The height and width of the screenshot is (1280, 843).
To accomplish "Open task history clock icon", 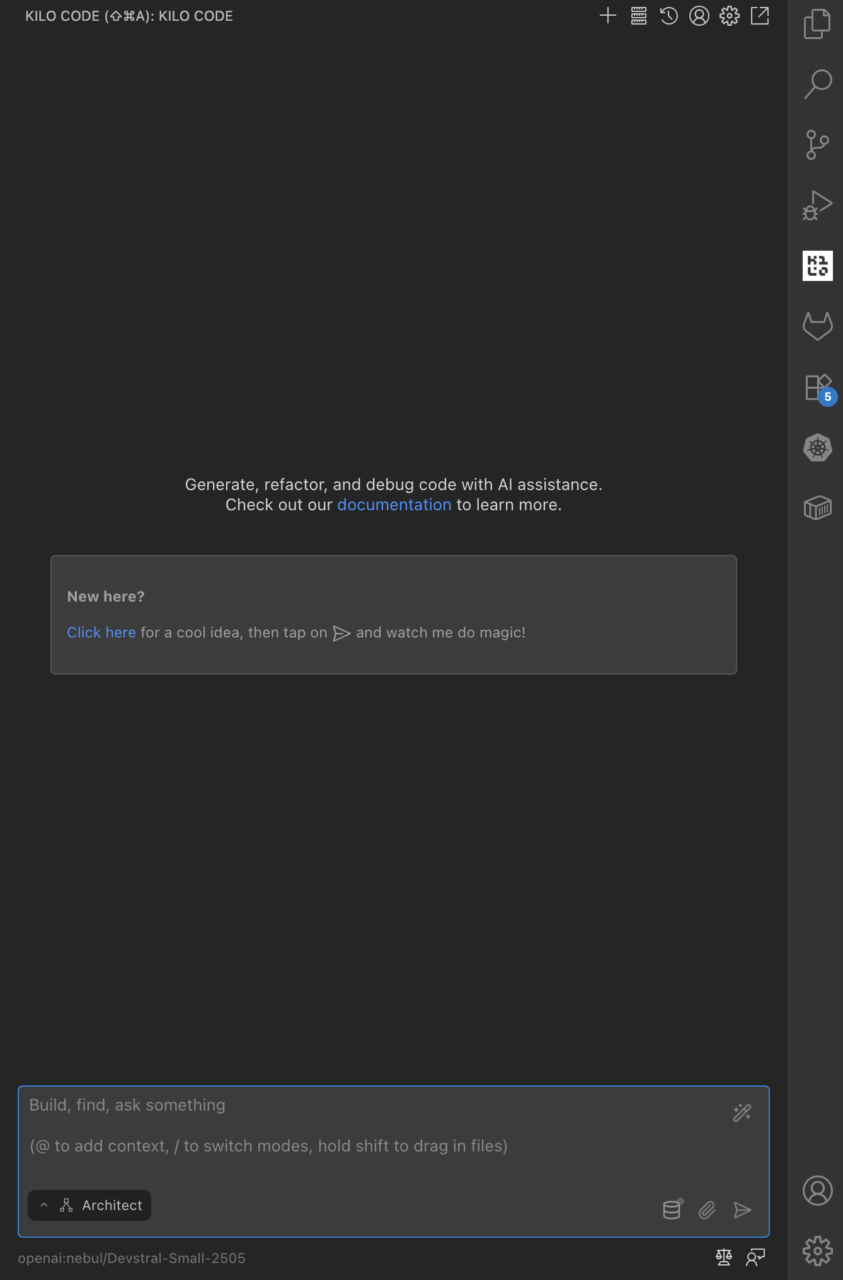I will click(x=669, y=16).
